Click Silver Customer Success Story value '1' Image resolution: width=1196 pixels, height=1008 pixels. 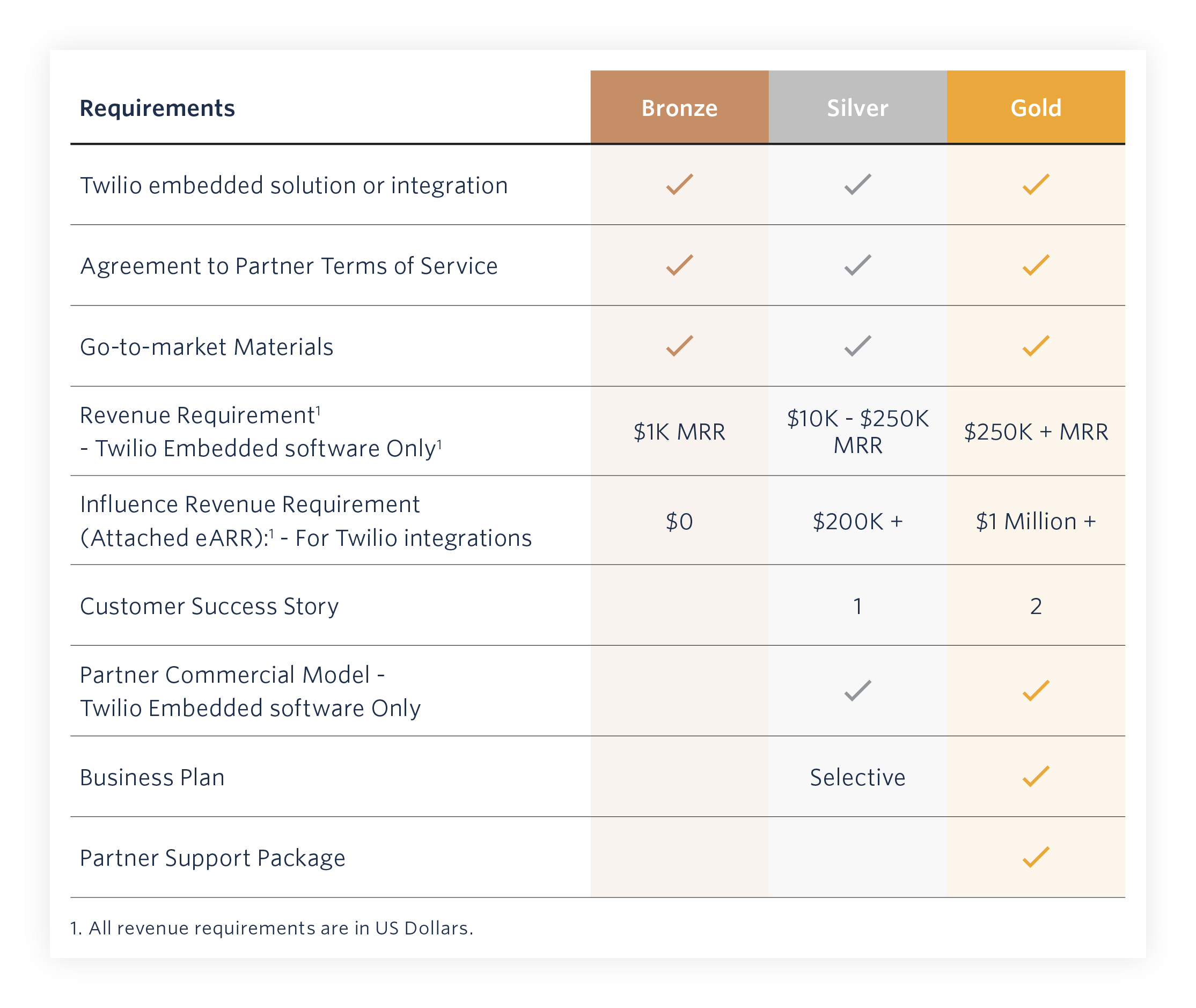tap(857, 607)
